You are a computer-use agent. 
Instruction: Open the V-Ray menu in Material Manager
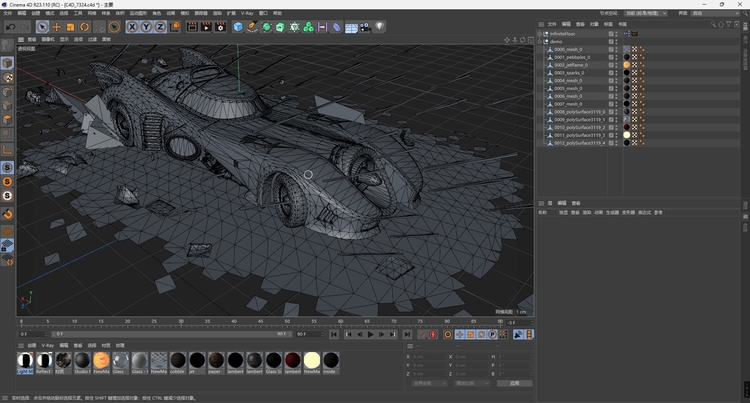47,345
